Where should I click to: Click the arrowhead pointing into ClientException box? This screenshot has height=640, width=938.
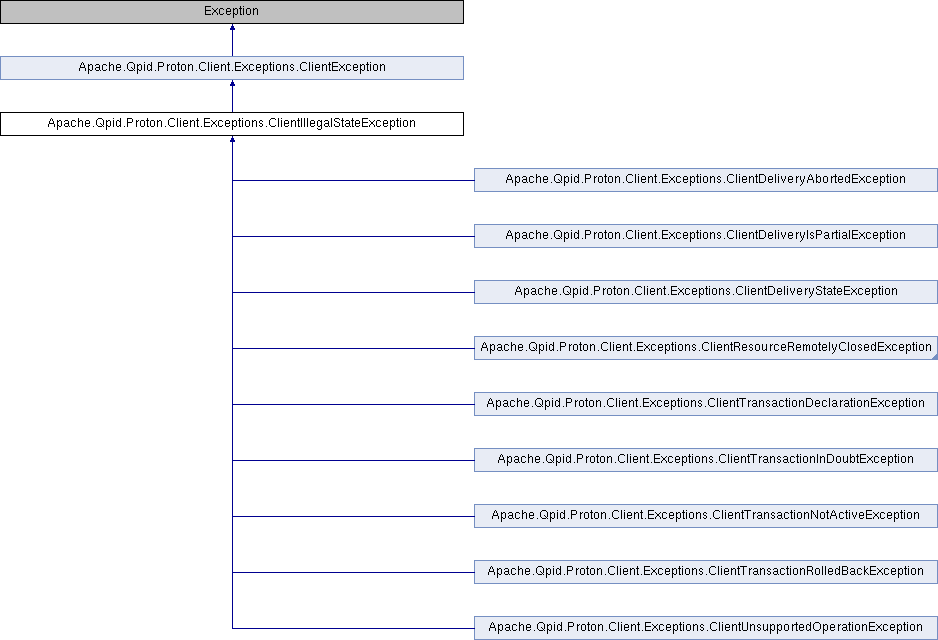[x=232, y=85]
